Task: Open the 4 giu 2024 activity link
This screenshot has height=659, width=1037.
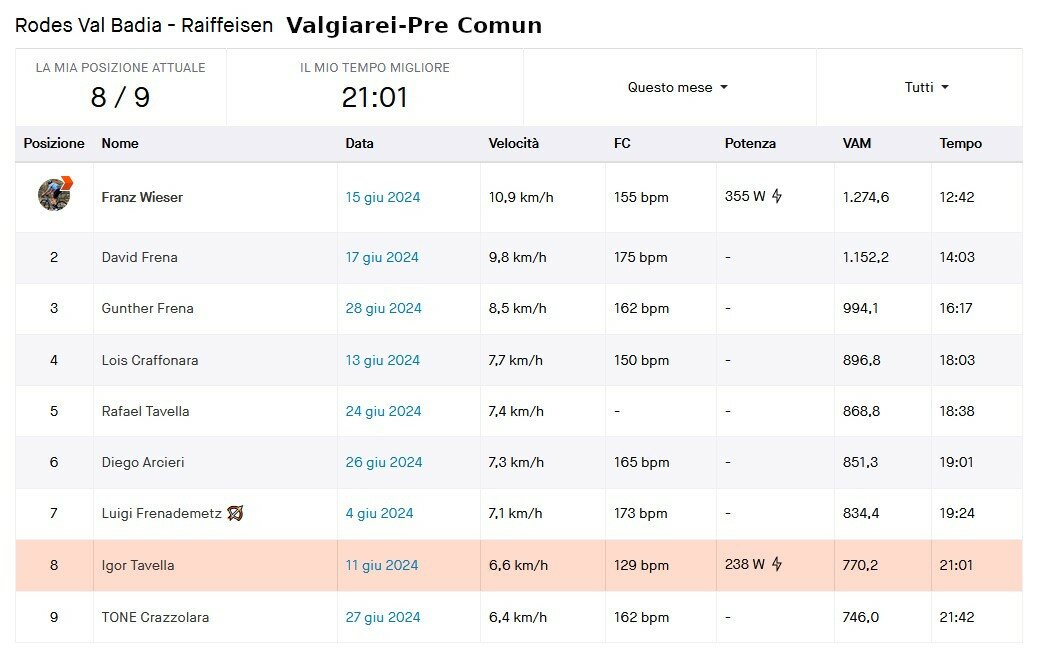Action: (379, 513)
